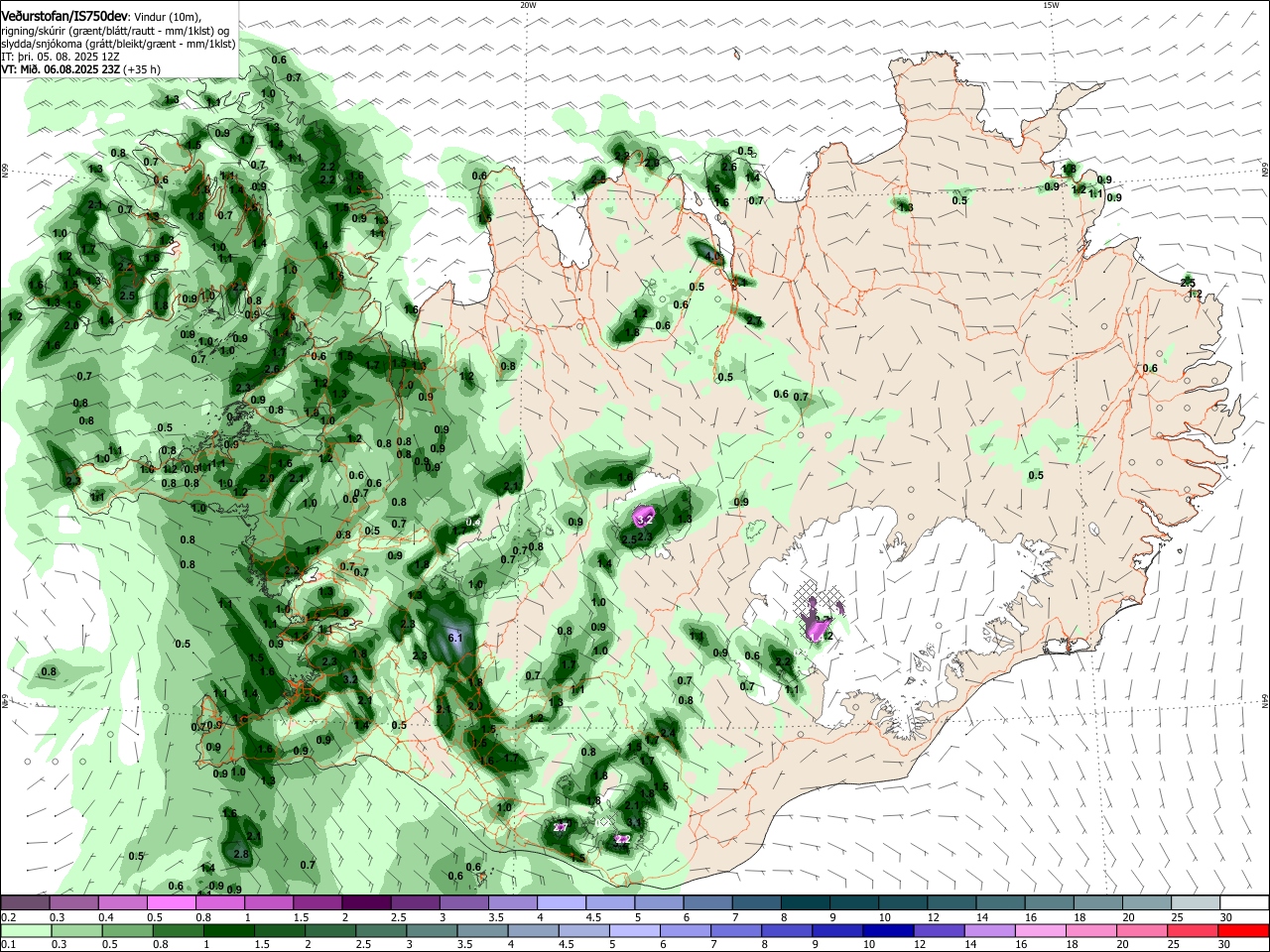The image size is (1270, 952).
Task: Click the '20W' longitude label
Action: [x=528, y=5]
